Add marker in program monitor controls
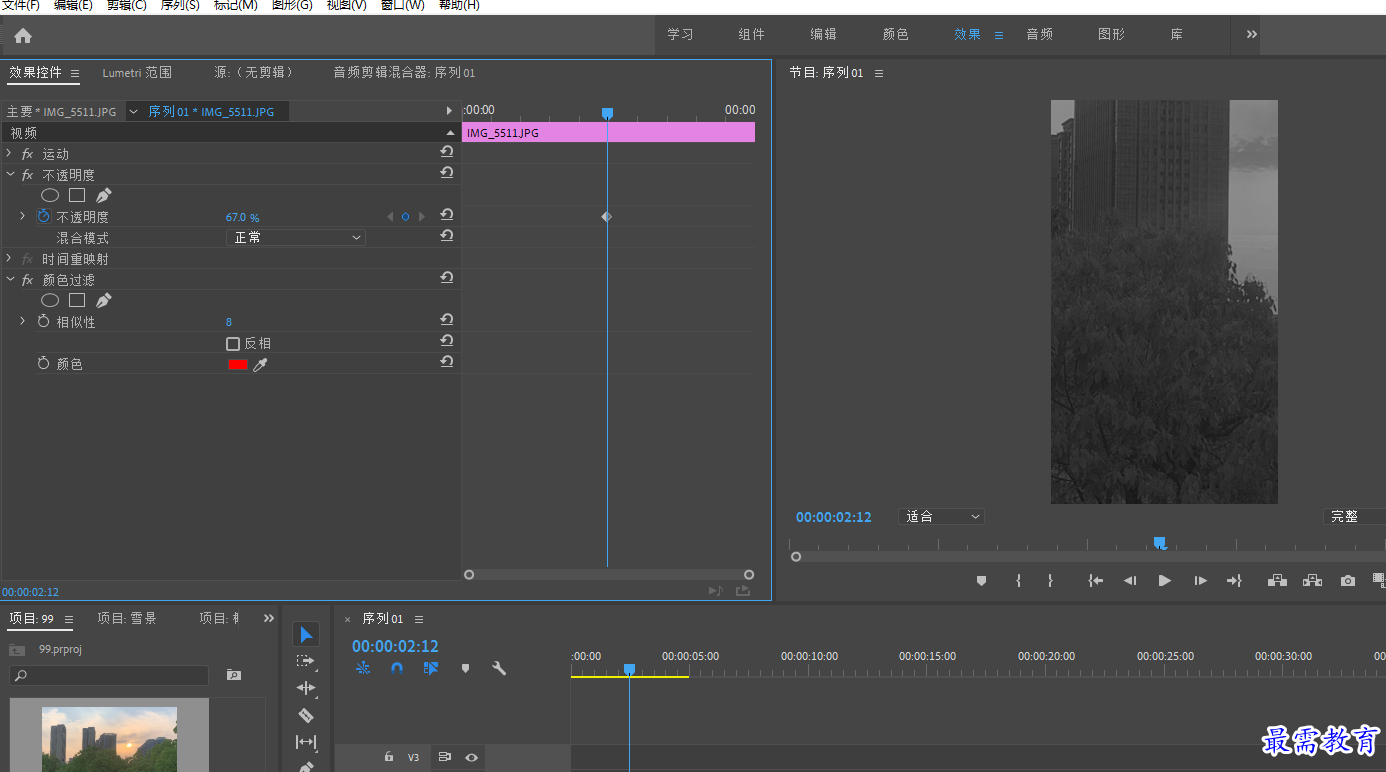Image resolution: width=1386 pixels, height=772 pixels. pos(981,581)
